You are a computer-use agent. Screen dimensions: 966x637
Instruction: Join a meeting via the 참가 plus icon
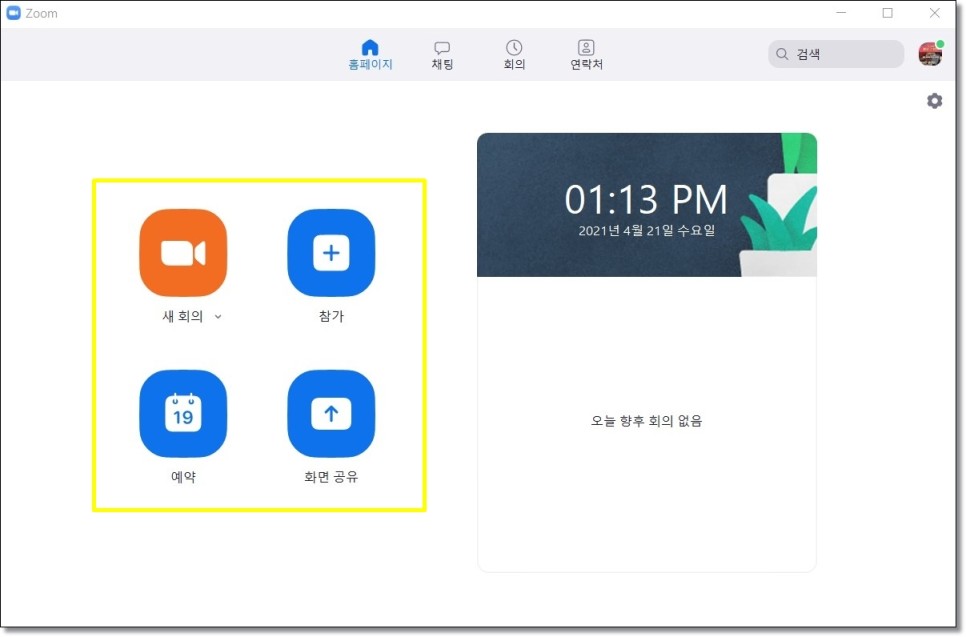[x=331, y=253]
